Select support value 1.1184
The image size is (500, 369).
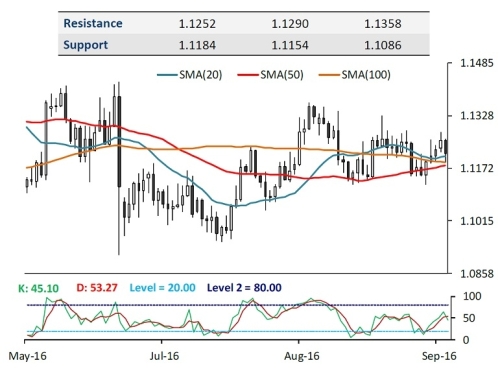click(x=197, y=45)
